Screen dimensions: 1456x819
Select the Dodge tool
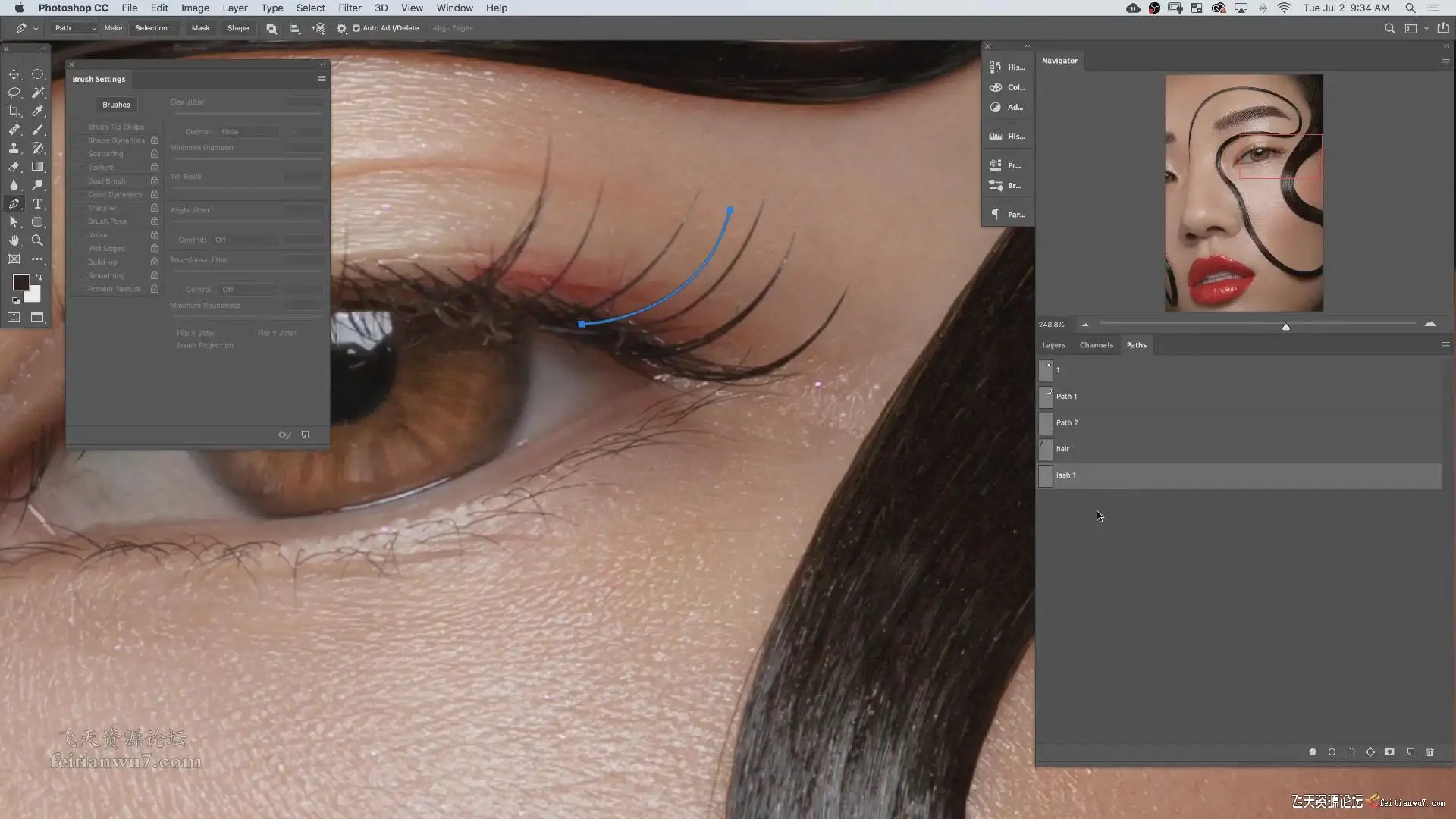click(37, 185)
